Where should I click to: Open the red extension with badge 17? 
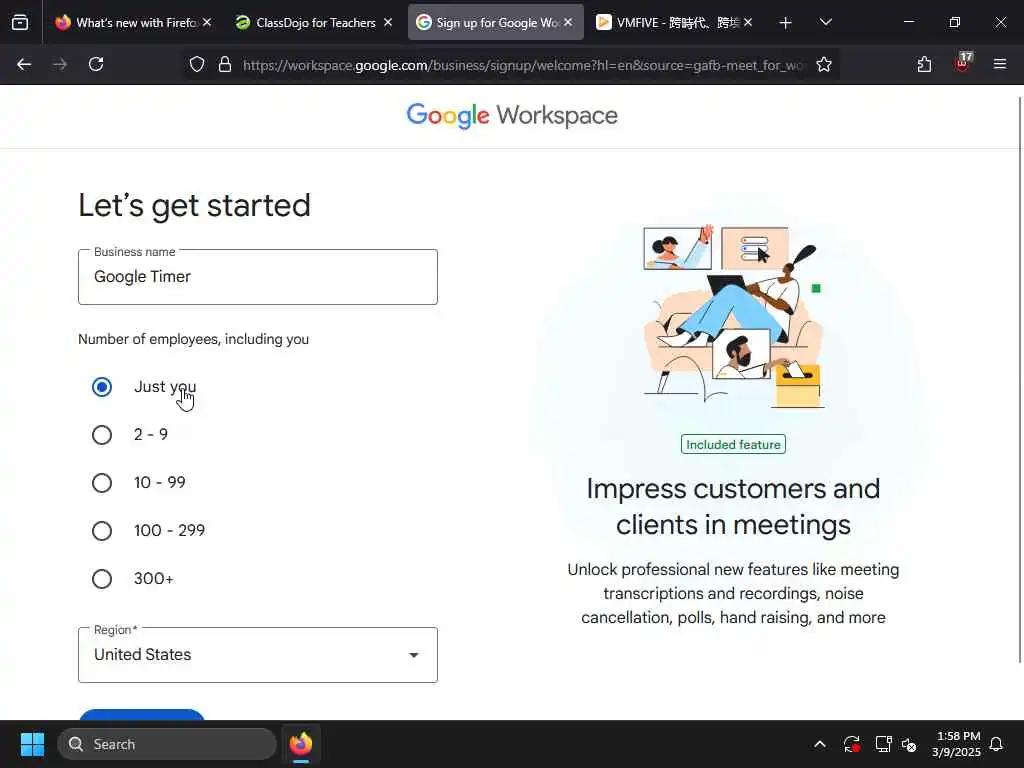(x=962, y=63)
